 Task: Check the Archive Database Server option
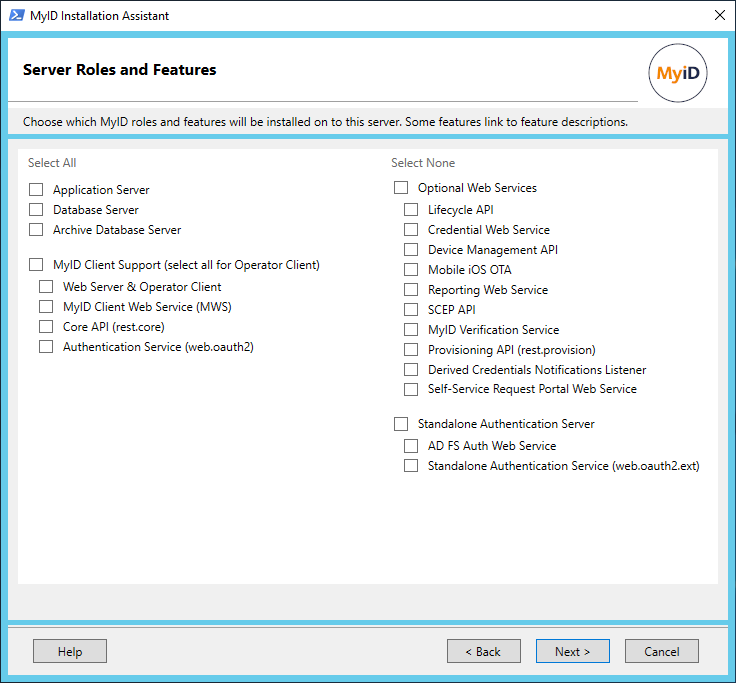36,230
